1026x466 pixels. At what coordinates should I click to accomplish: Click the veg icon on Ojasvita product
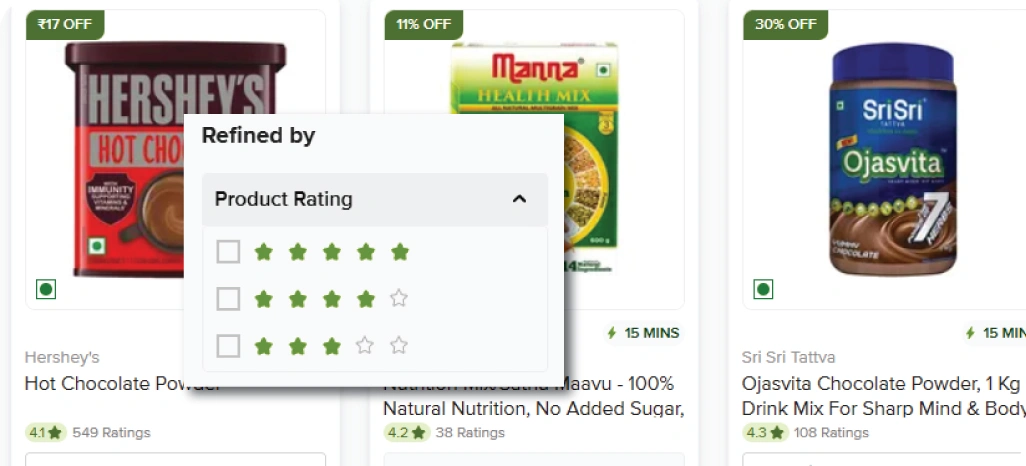[763, 290]
